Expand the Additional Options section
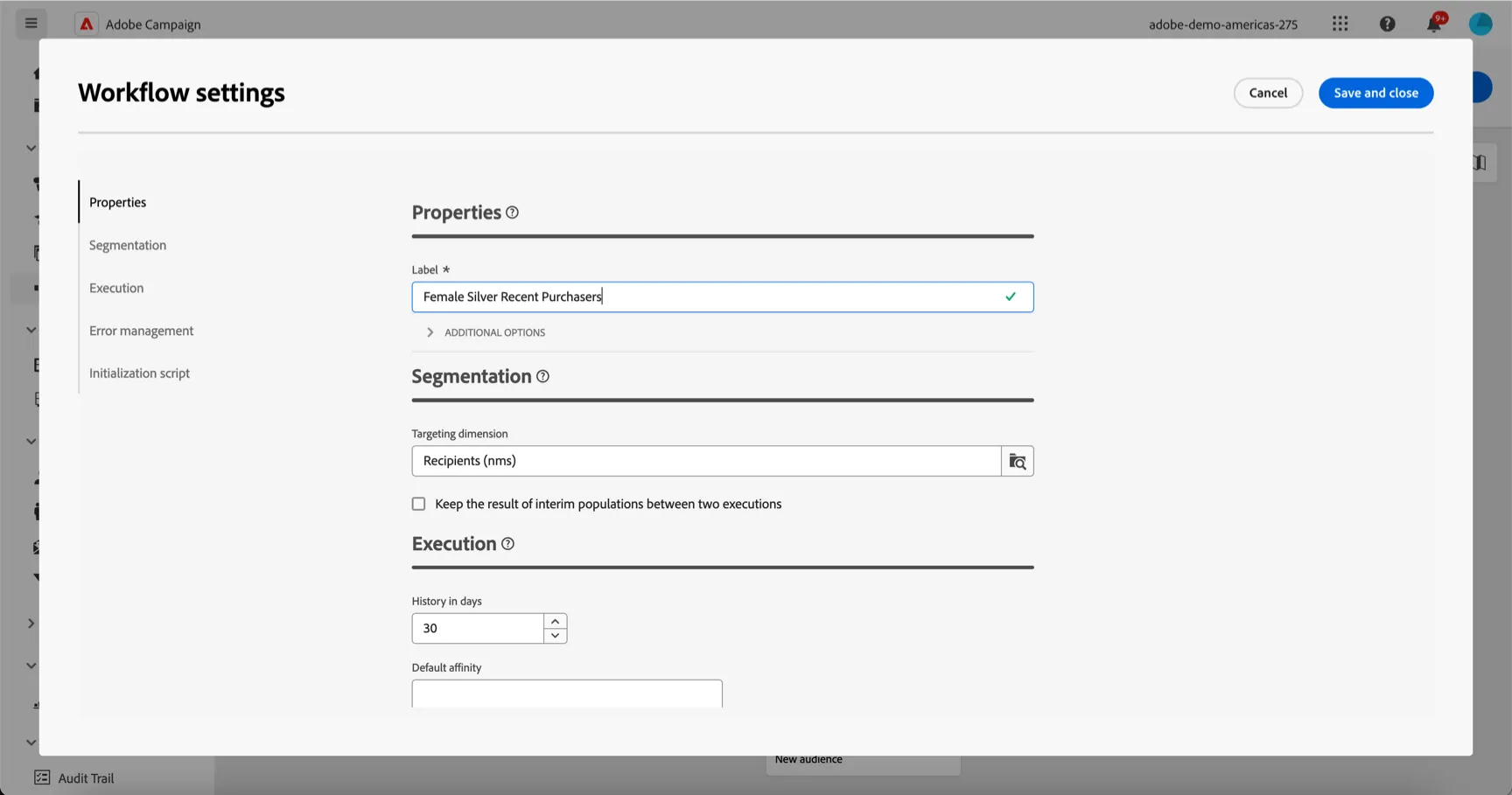The image size is (1512, 795). (x=486, y=332)
